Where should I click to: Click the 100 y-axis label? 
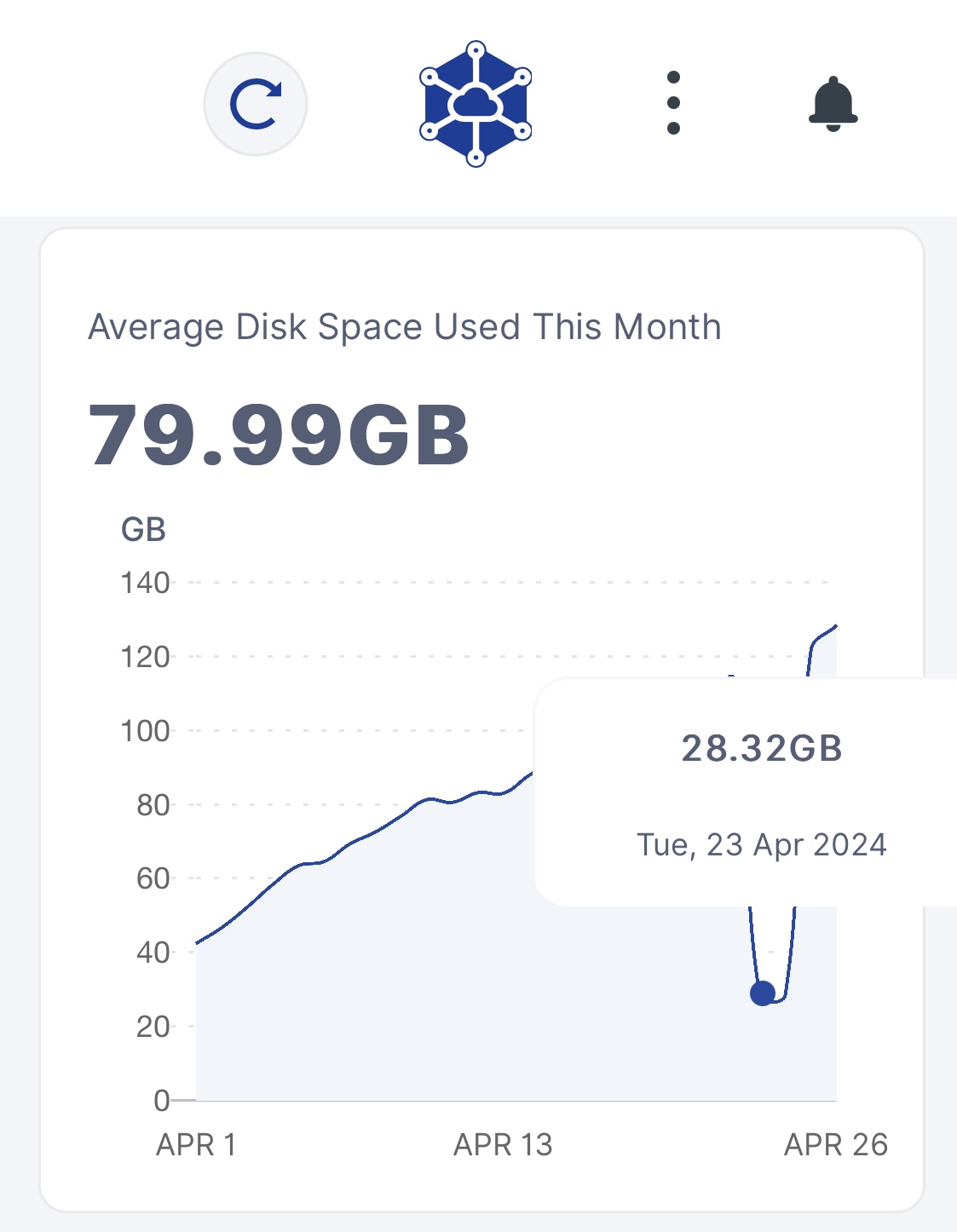click(x=145, y=731)
